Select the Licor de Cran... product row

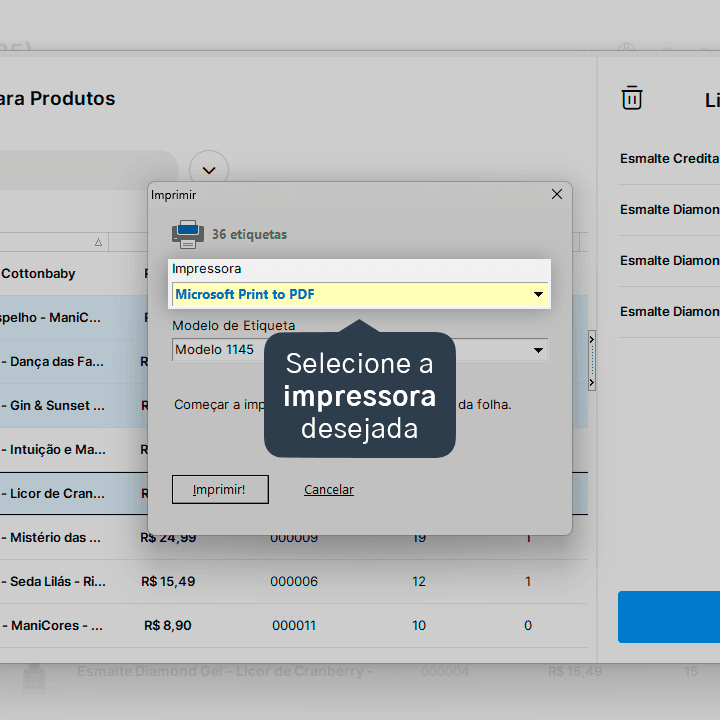[73, 494]
